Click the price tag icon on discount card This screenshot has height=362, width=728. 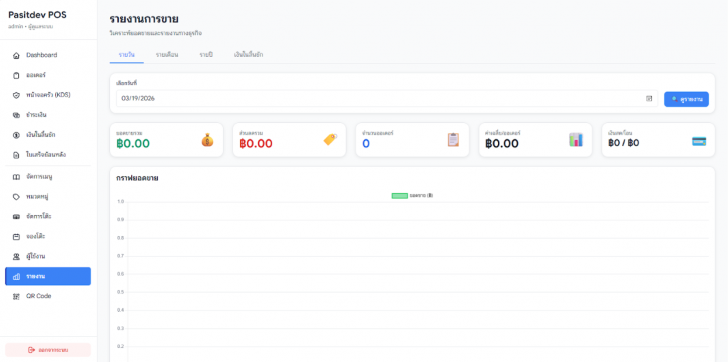tap(330, 139)
